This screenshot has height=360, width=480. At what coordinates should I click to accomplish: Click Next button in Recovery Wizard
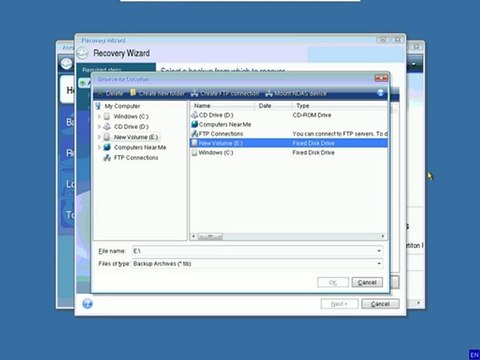point(339,304)
